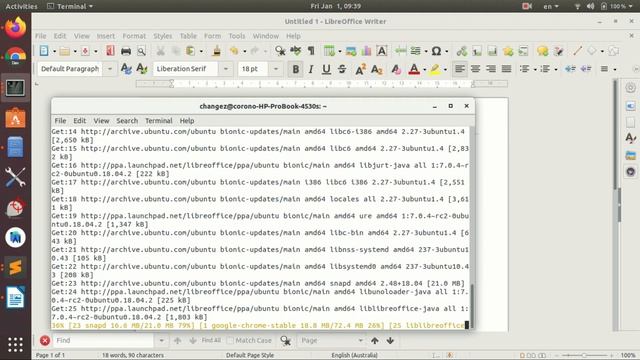Screen dimensions: 640x360
Task: Click the Insert Text Box icon
Action: click(x=382, y=51)
